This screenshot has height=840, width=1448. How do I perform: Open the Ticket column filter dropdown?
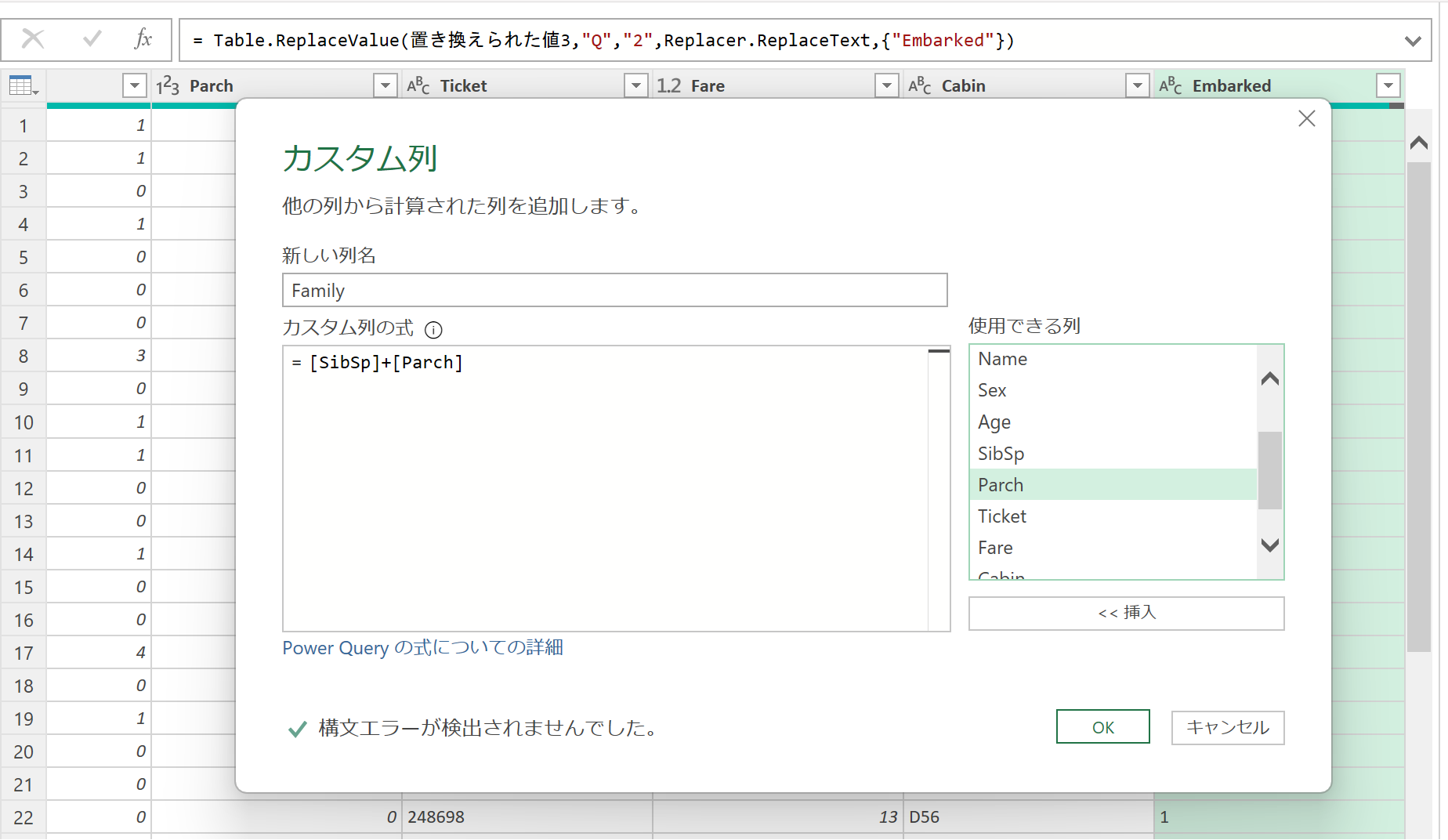pos(635,85)
